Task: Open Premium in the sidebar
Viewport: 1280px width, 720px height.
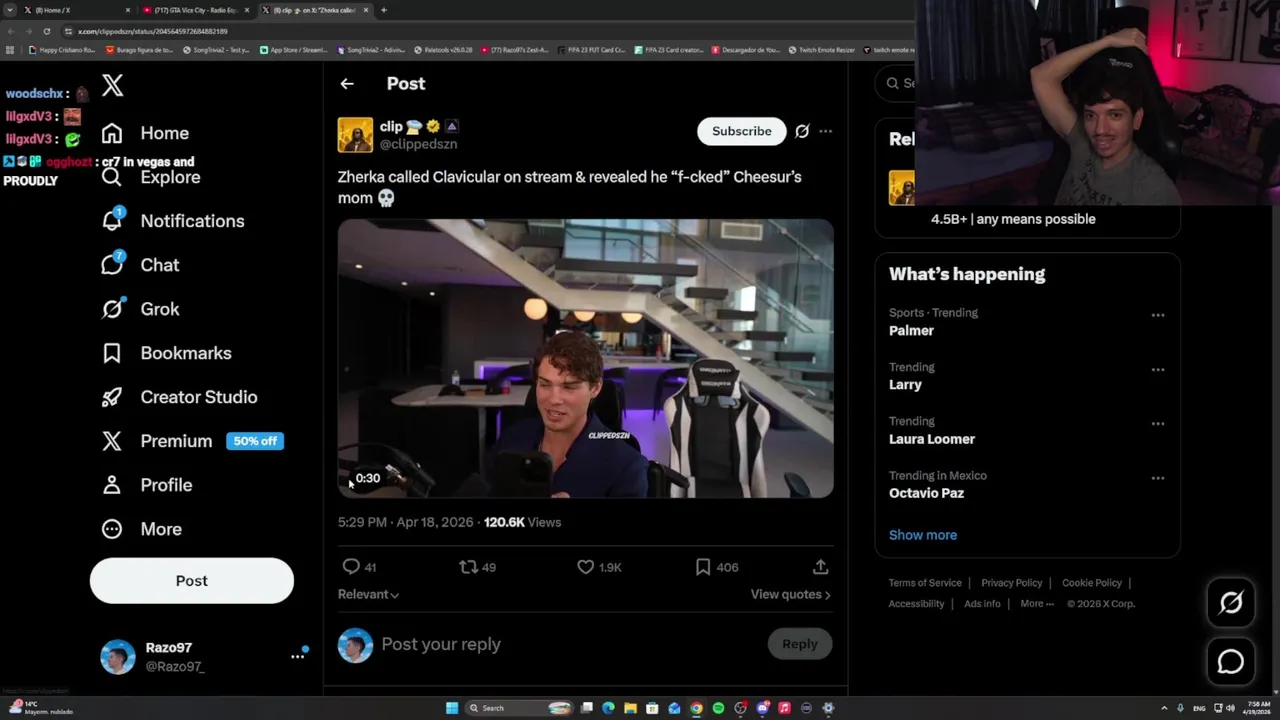Action: click(192, 441)
